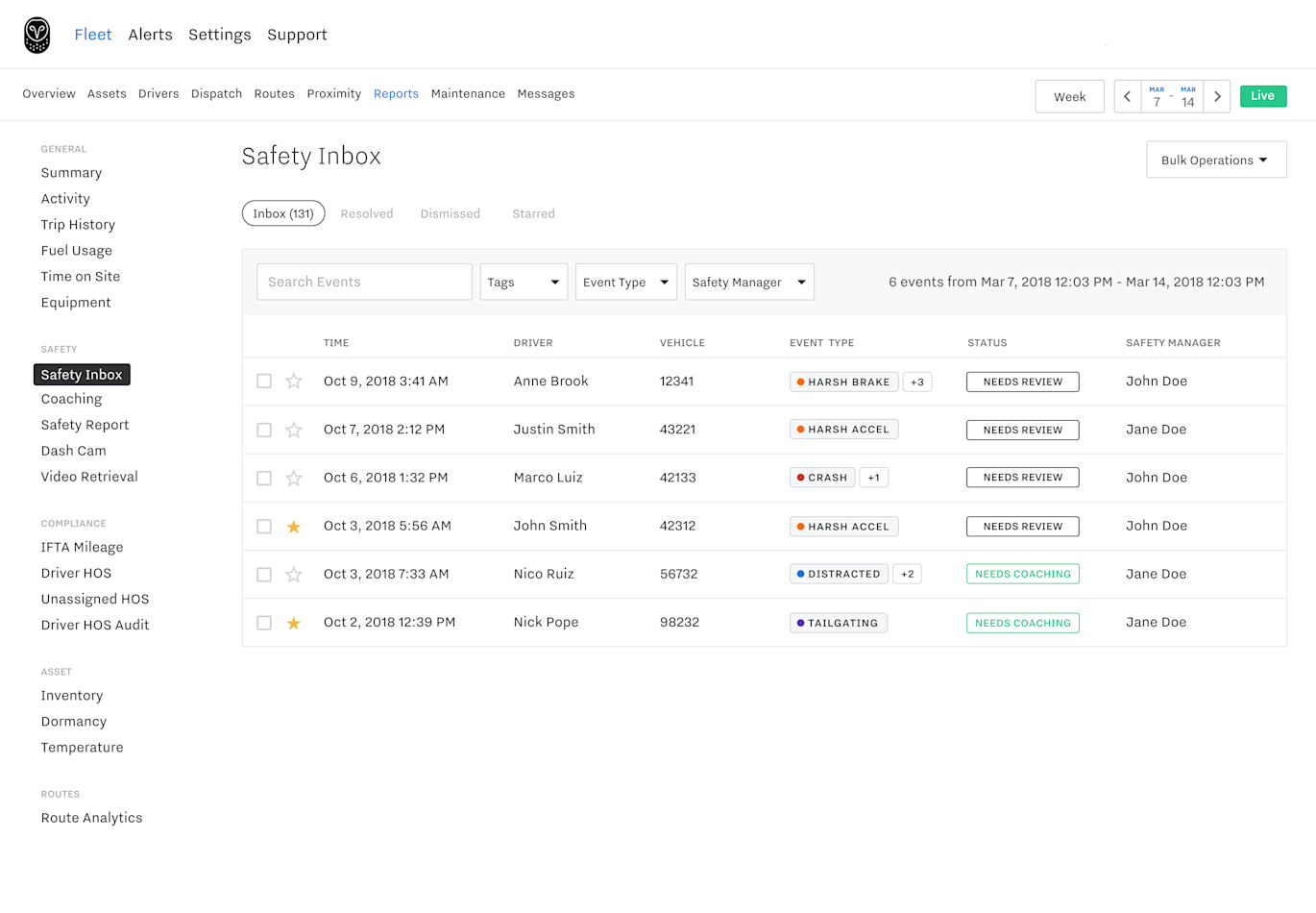Image resolution: width=1316 pixels, height=913 pixels.
Task: Click the Crash event type tag
Action: [822, 478]
